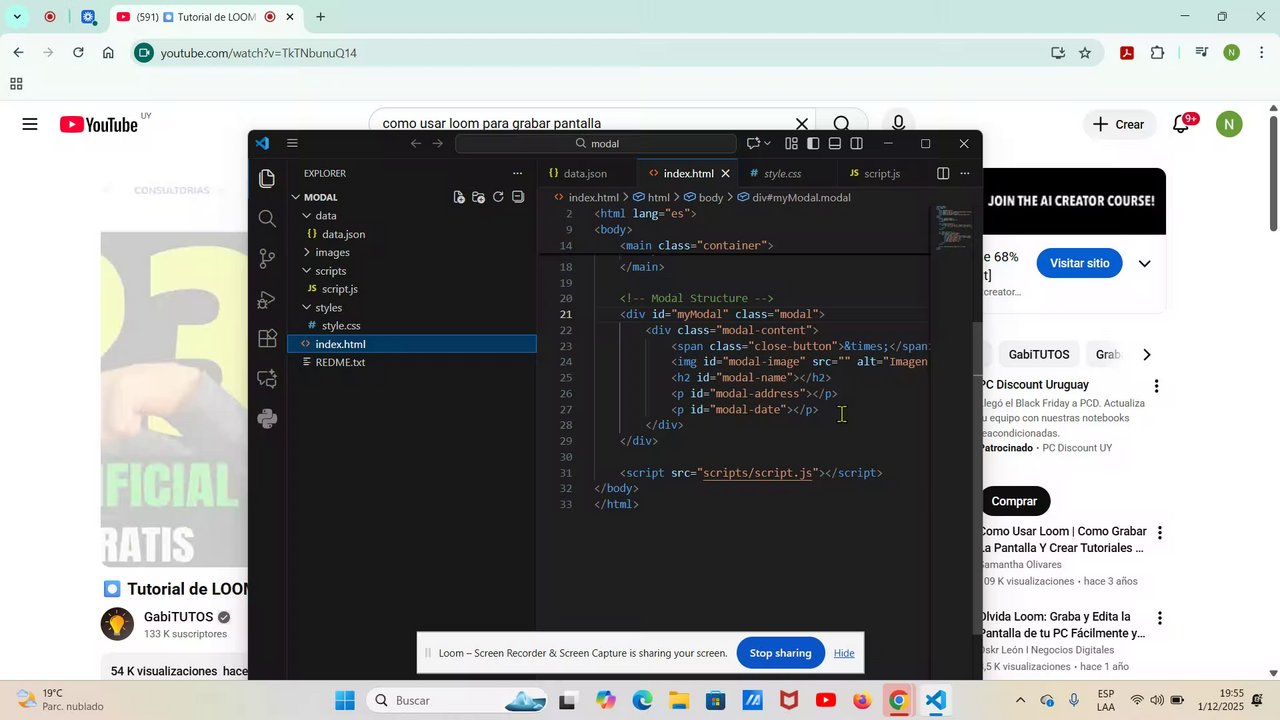Open Chrome tab search dropdown

pyautogui.click(x=17, y=17)
